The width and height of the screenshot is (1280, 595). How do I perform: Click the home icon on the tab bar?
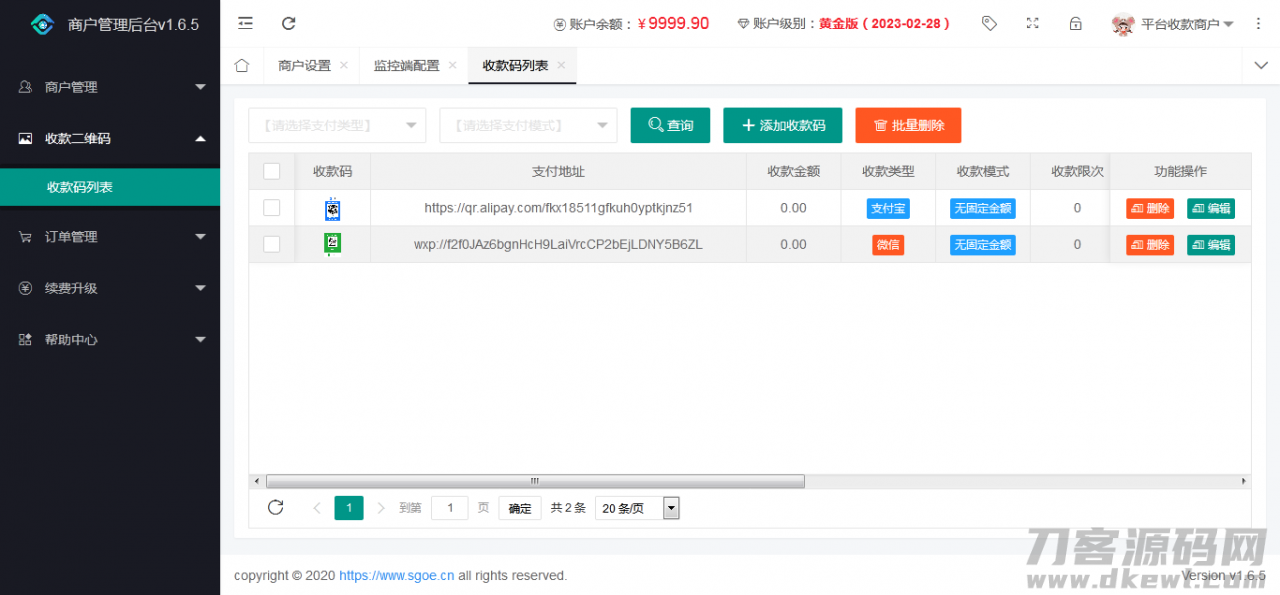tap(240, 64)
